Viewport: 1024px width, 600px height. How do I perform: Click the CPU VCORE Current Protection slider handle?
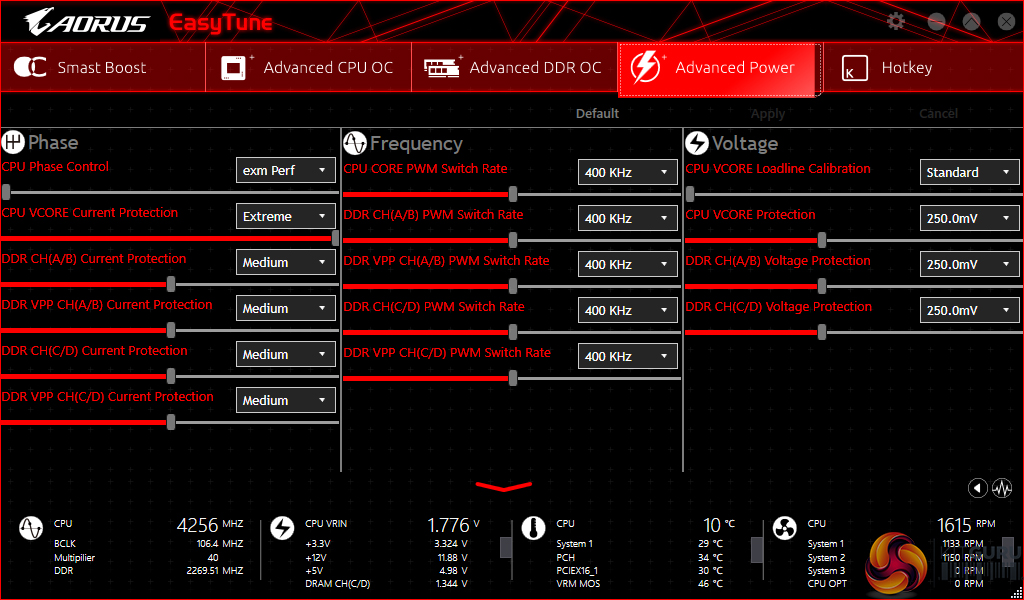pyautogui.click(x=335, y=238)
